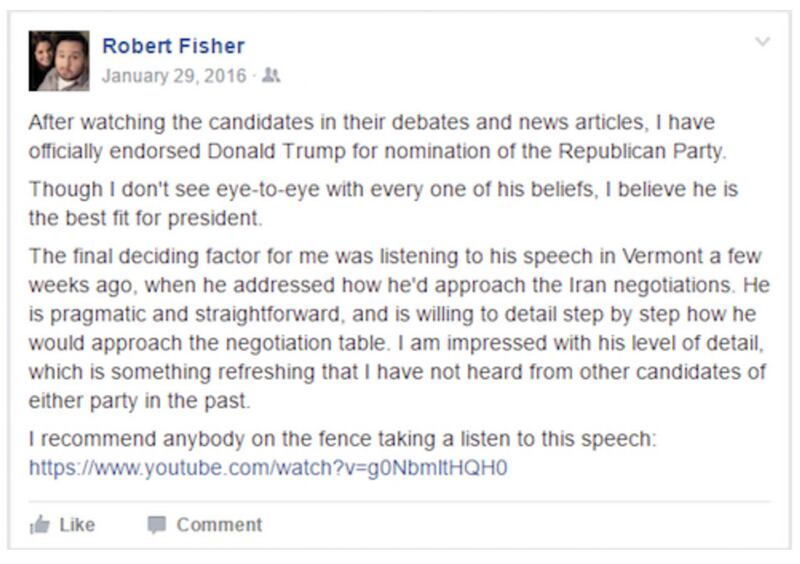Screen dimensions: 800x564
Task: Click the line "I recommend anybody on the fence"
Action: coord(342,440)
